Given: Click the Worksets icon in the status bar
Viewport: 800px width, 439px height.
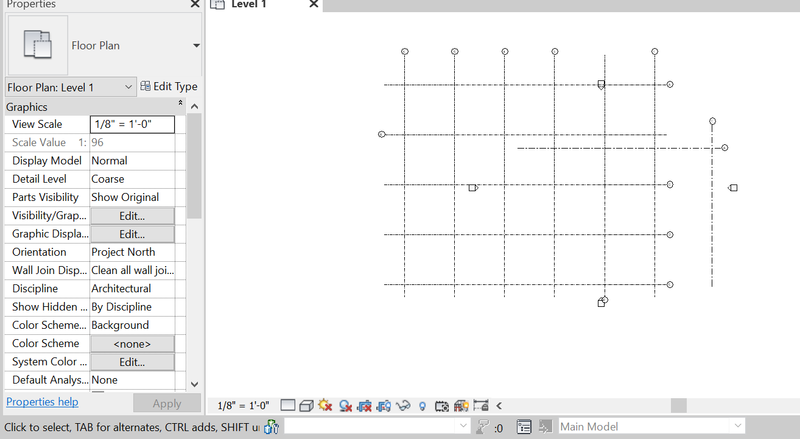Looking at the screenshot, I should tap(271, 427).
